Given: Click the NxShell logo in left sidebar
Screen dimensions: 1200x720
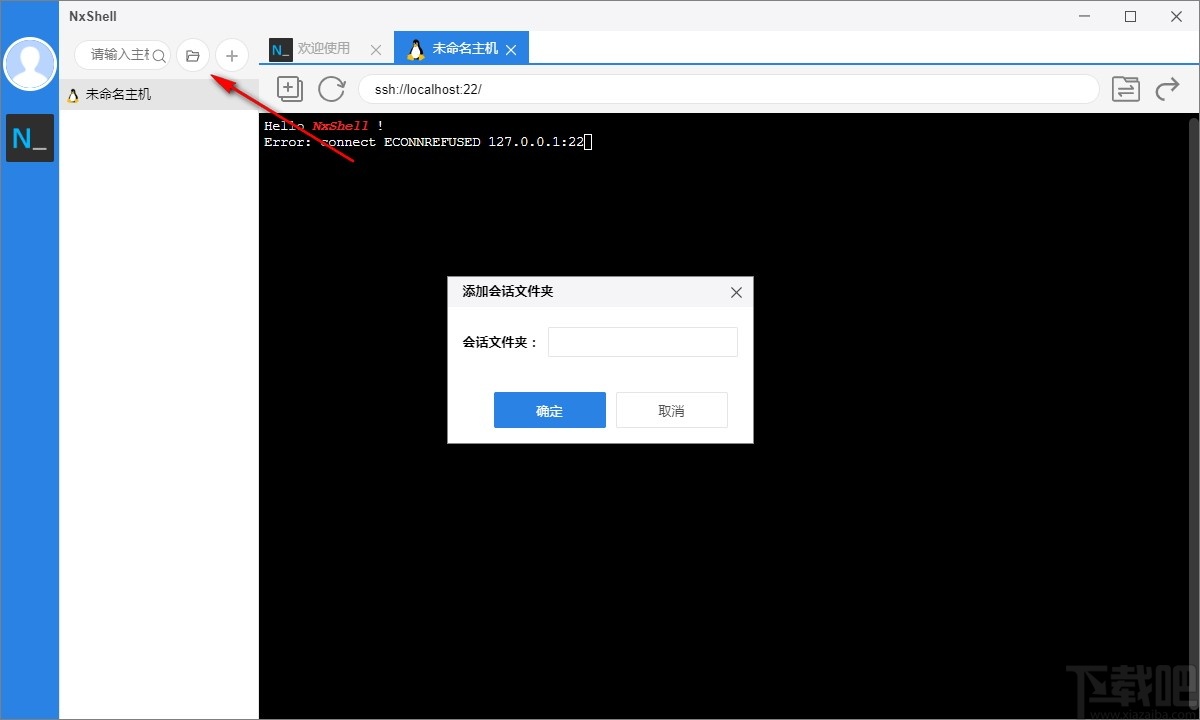Looking at the screenshot, I should click(x=29, y=137).
